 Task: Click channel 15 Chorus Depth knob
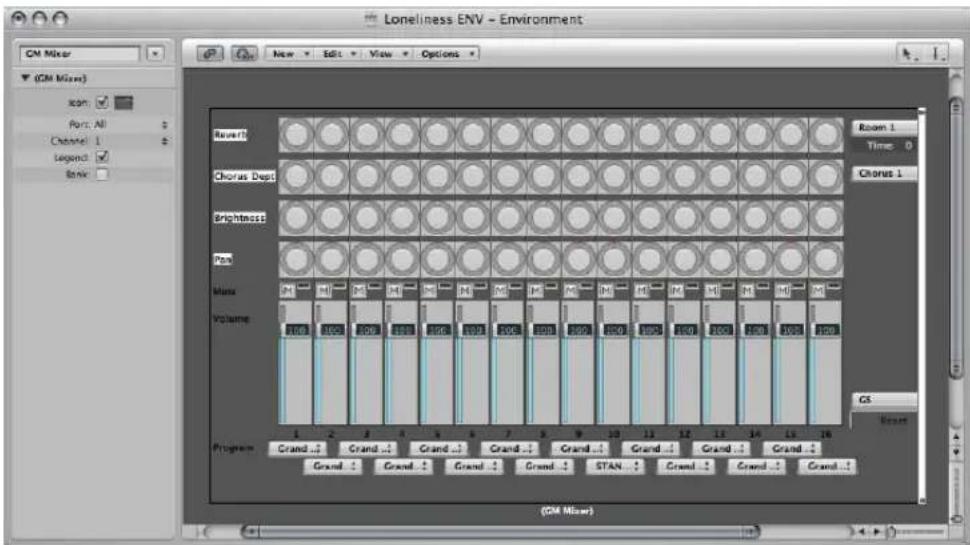coord(791,176)
